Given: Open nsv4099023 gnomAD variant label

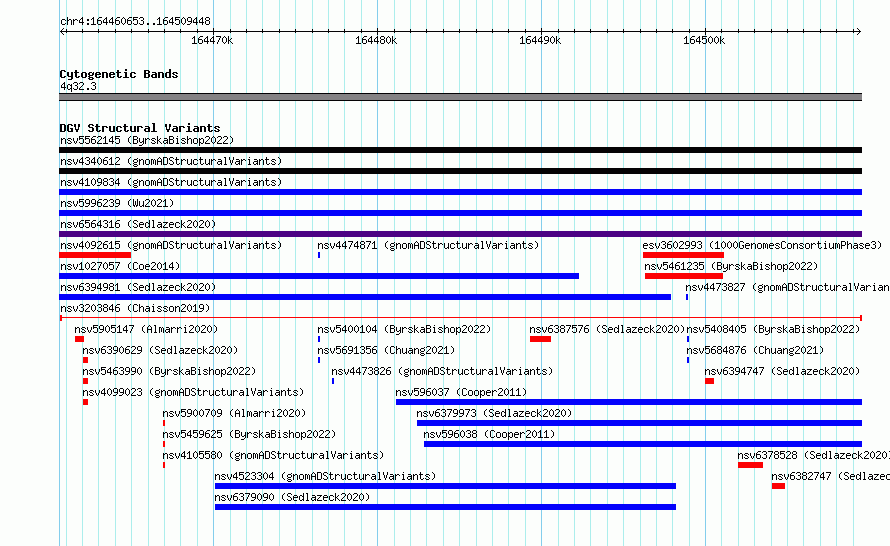Looking at the screenshot, I should coord(193,392).
